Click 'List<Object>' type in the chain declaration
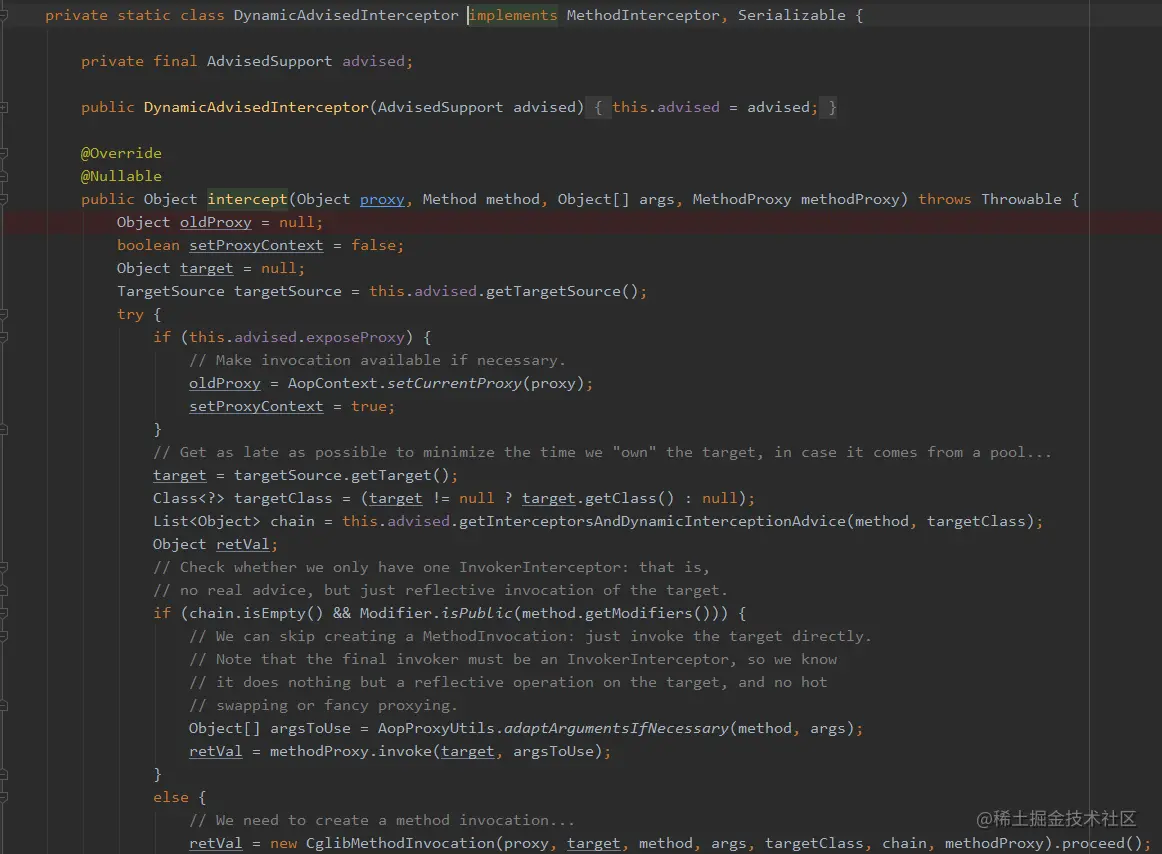1162x854 pixels. (x=207, y=521)
